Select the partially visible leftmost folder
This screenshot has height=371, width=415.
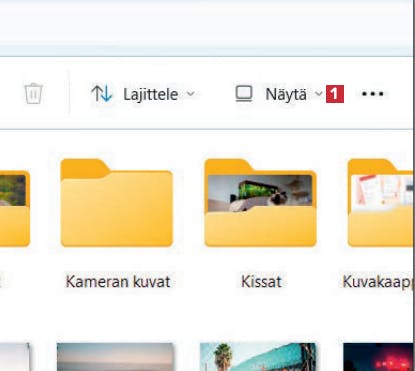click(x=15, y=208)
